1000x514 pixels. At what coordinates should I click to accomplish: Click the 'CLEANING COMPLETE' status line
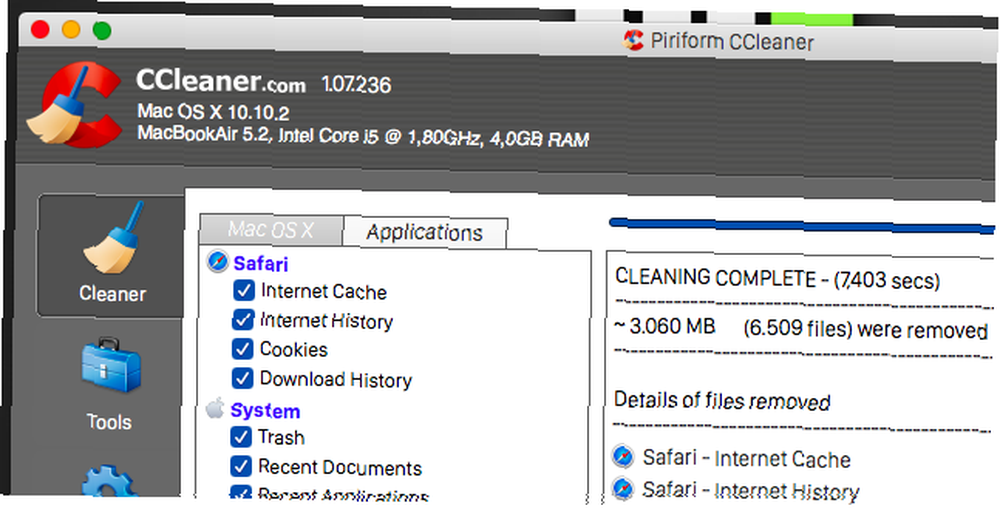pos(777,279)
